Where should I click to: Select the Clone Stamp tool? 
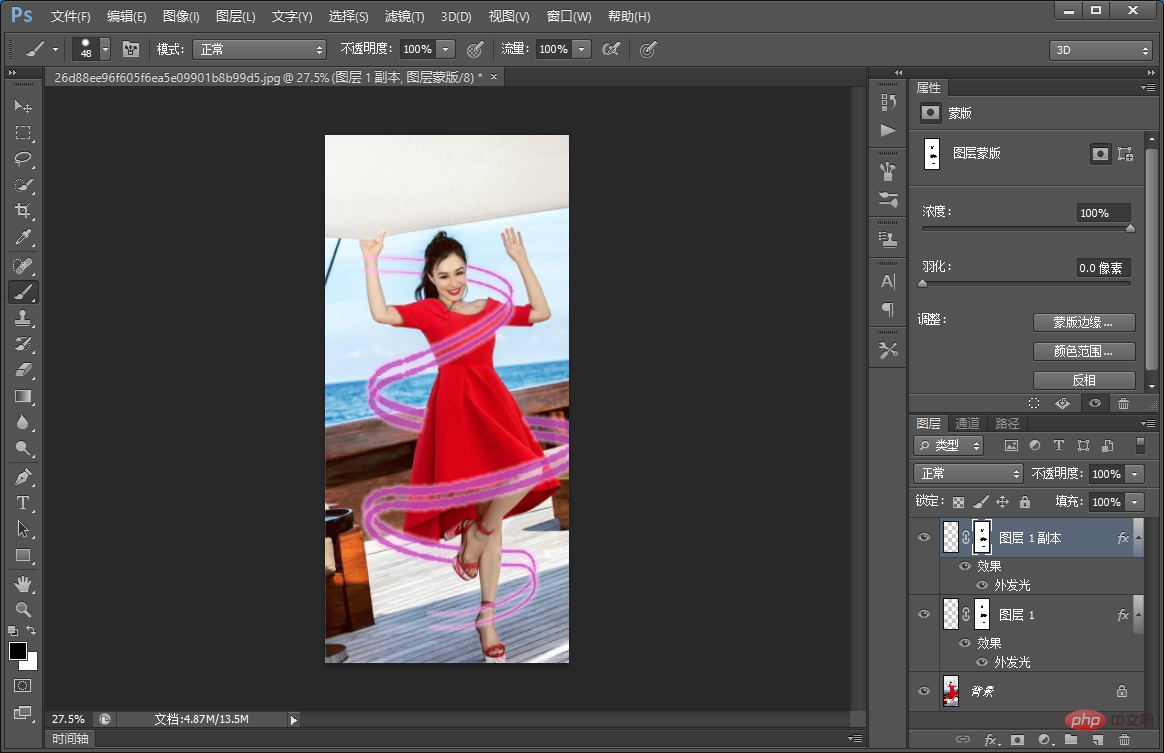(23, 318)
